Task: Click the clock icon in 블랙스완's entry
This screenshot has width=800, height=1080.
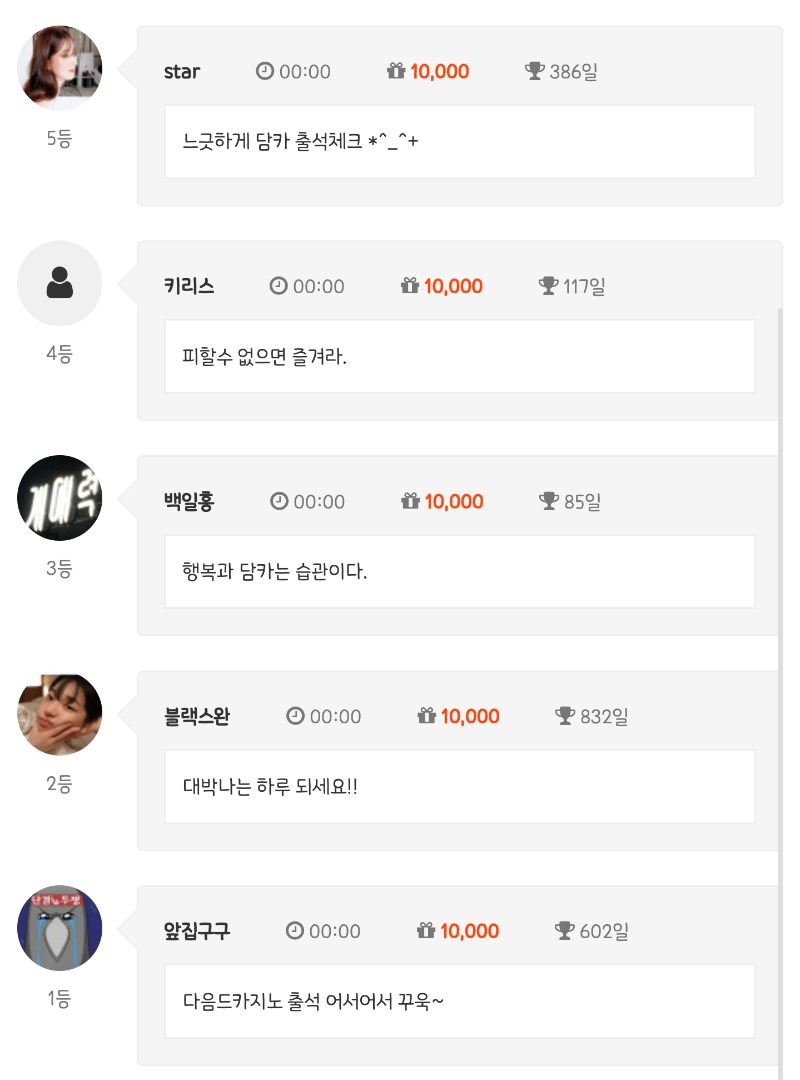Action: (295, 716)
